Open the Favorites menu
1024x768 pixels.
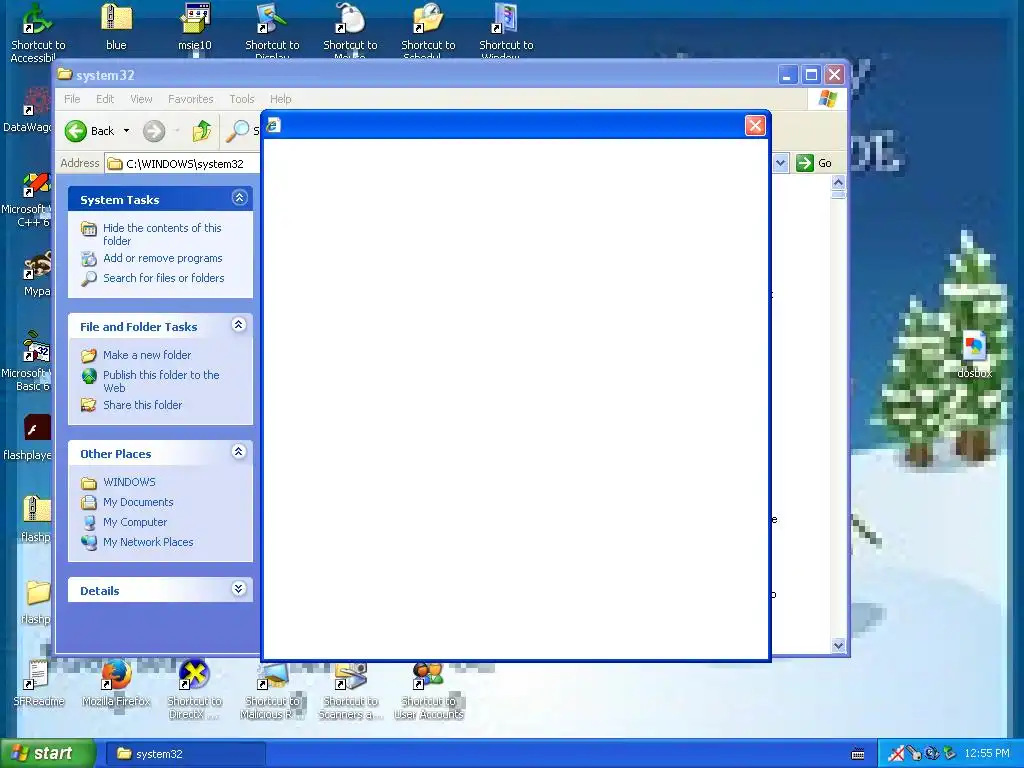[x=191, y=99]
